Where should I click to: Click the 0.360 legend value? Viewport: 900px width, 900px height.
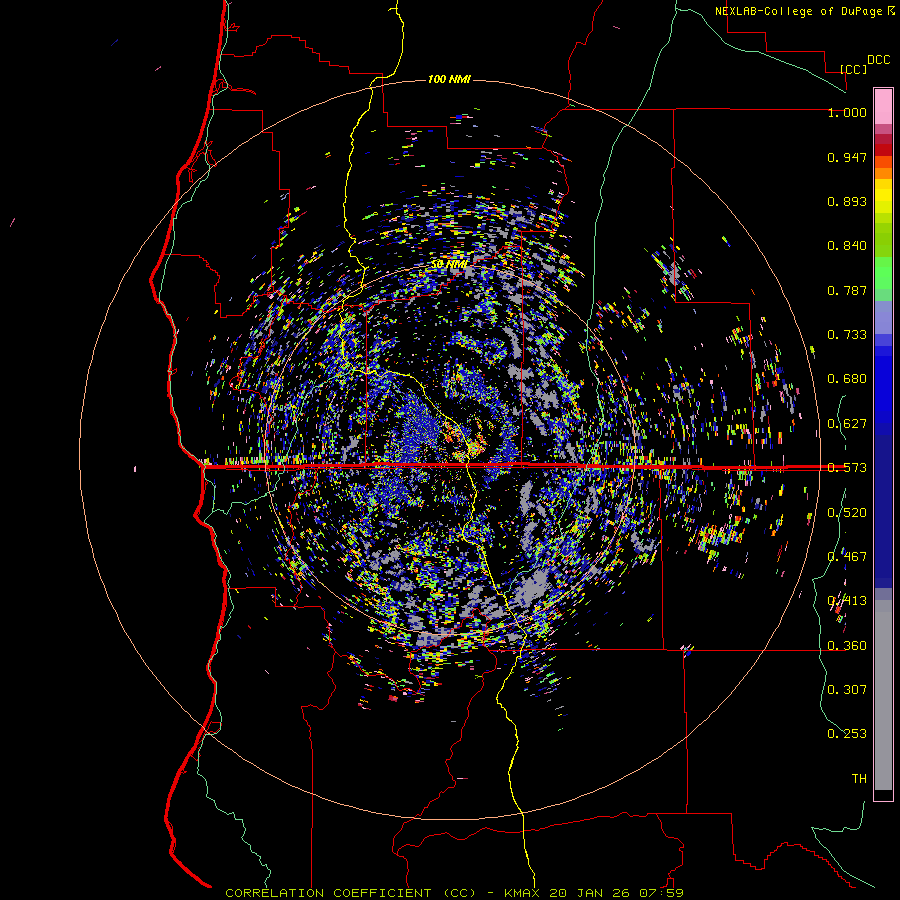pos(847,646)
